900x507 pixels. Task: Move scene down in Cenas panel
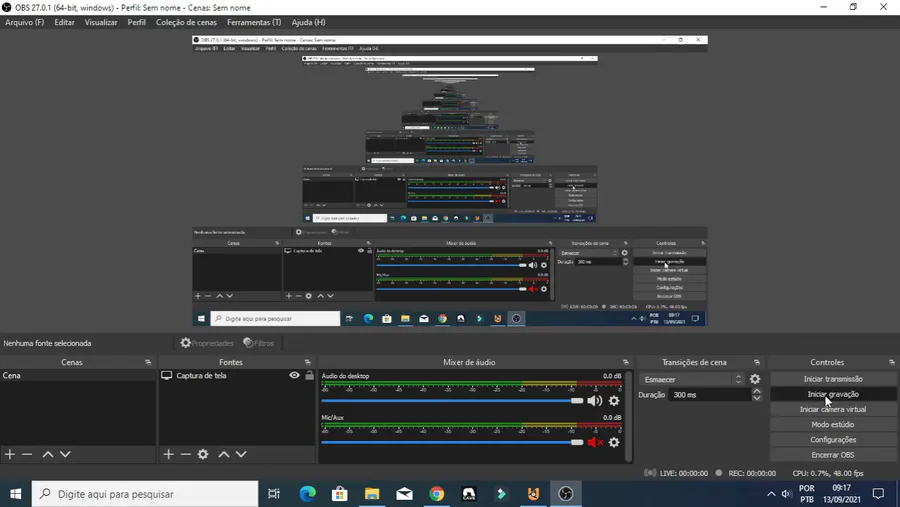tap(65, 454)
